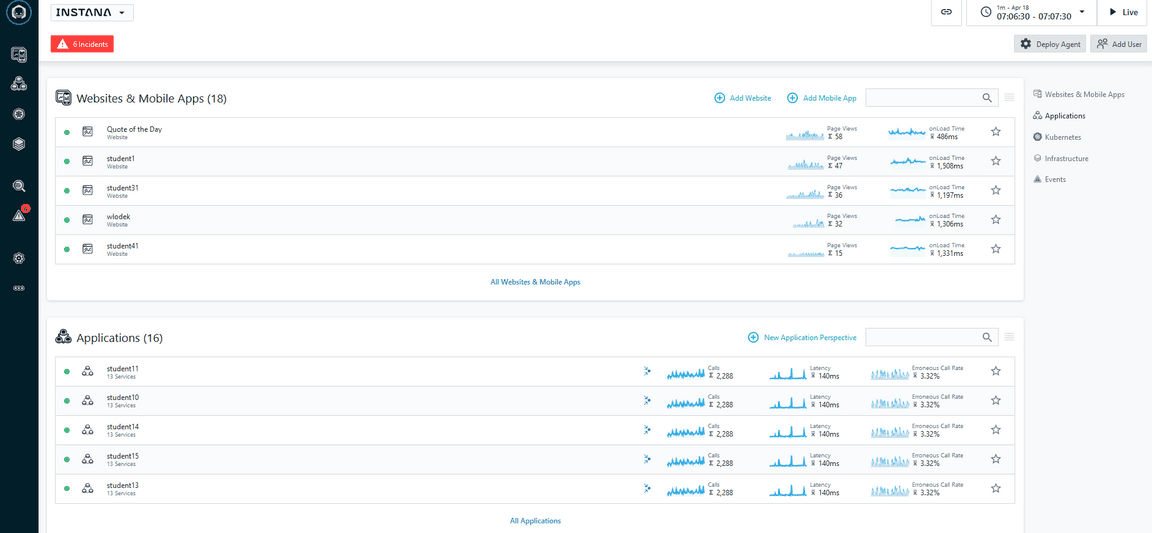Open Analytics magnifier icon in left sidebar

[19, 186]
